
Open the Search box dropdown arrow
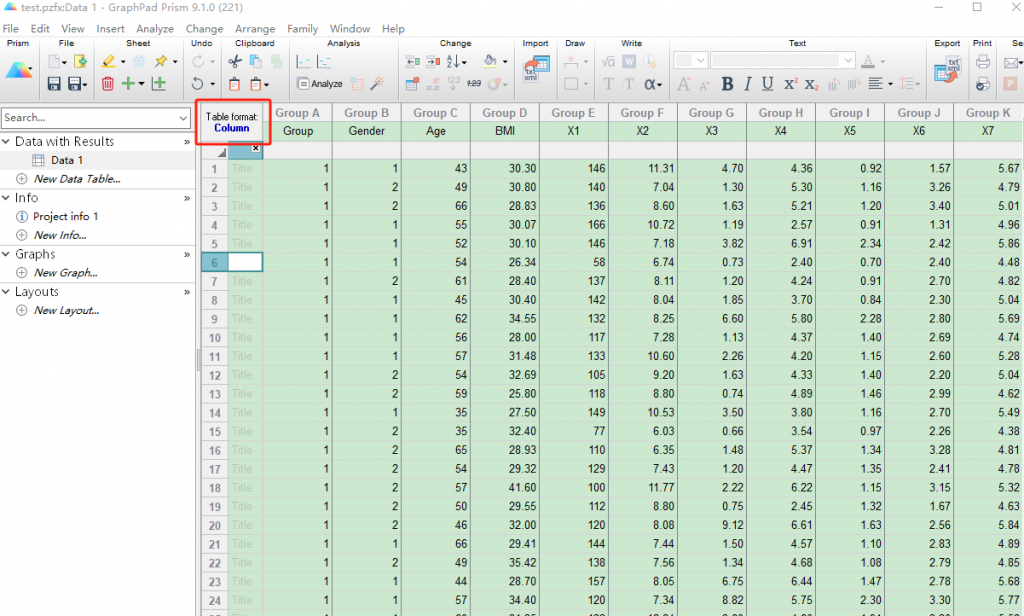[183, 118]
